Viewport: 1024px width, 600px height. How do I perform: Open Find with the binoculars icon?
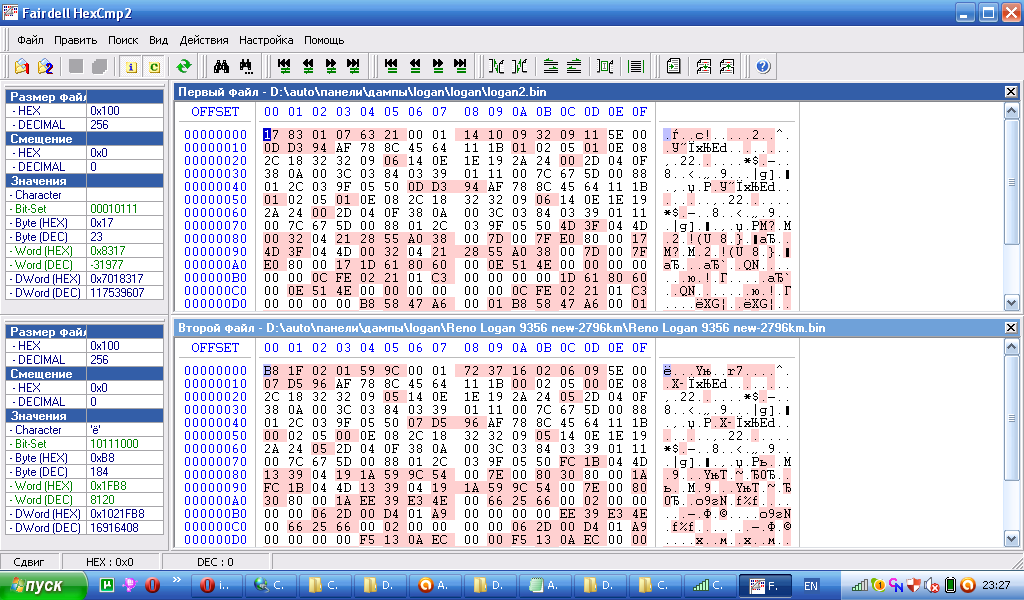click(221, 67)
